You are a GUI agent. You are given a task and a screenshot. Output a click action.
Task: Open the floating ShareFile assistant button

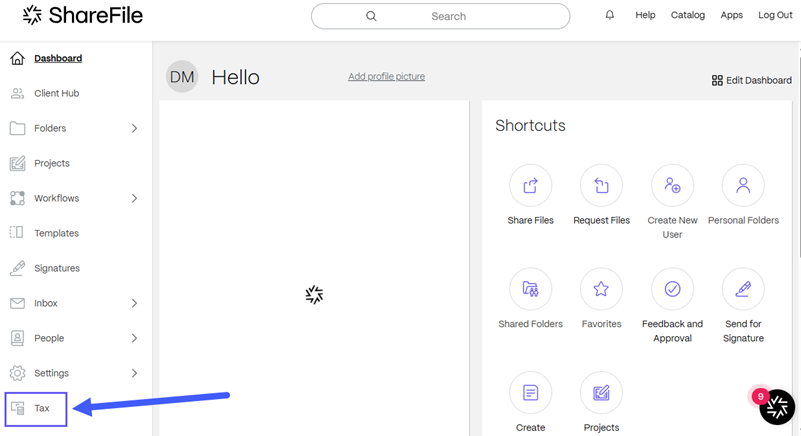click(777, 407)
